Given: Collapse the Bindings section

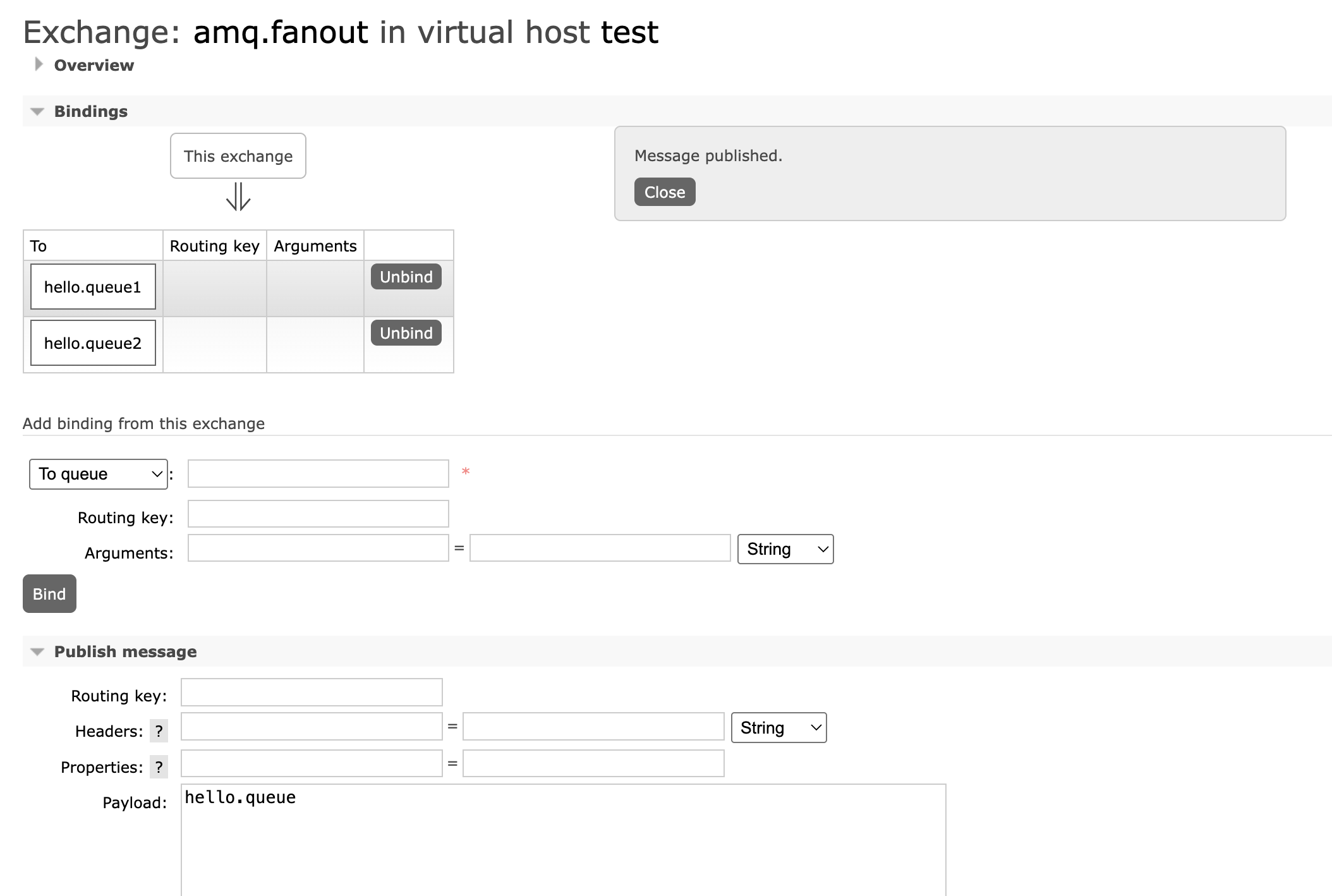Looking at the screenshot, I should tap(90, 111).
